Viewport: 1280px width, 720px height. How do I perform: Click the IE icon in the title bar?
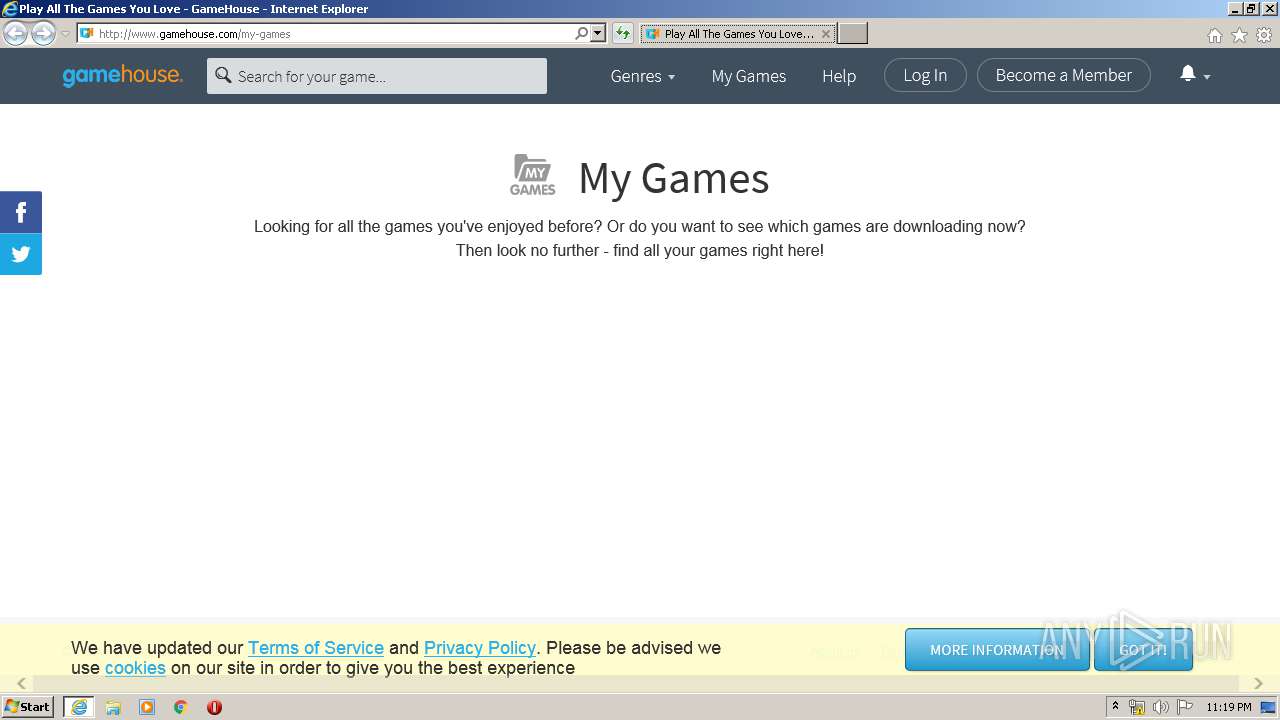[10, 9]
